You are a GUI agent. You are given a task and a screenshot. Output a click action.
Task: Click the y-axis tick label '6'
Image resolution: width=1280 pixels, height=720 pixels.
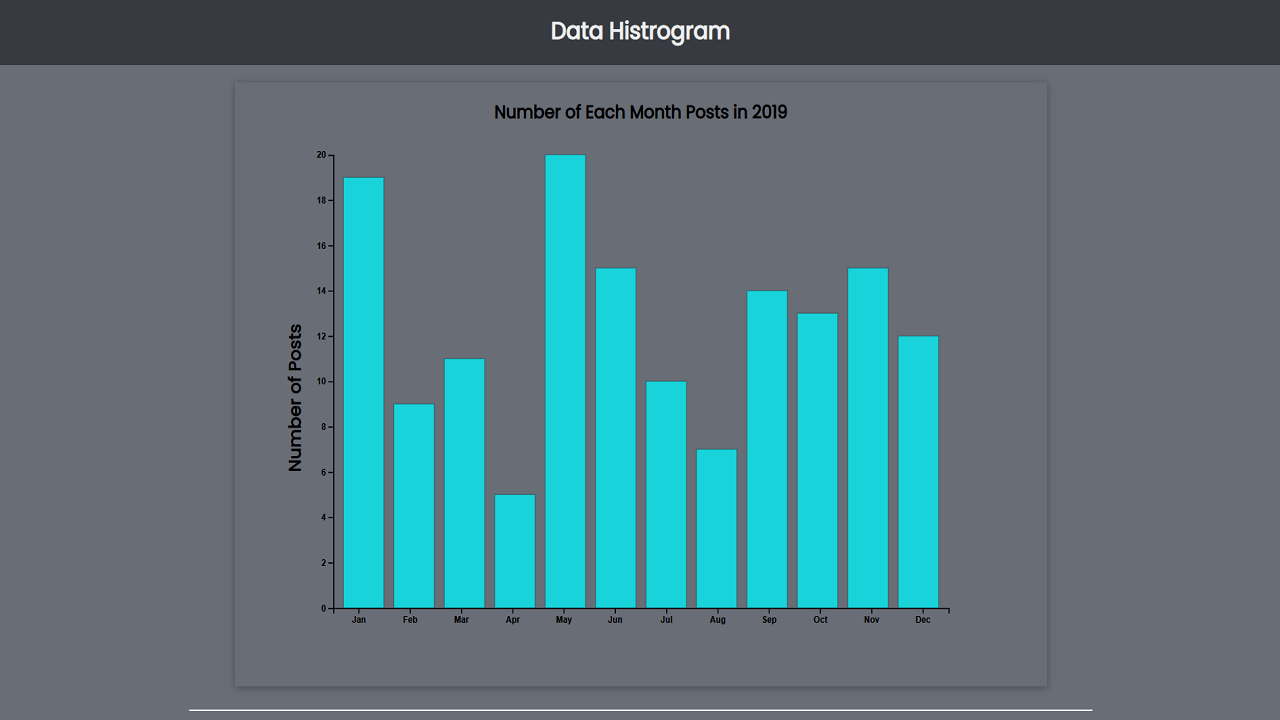[324, 472]
